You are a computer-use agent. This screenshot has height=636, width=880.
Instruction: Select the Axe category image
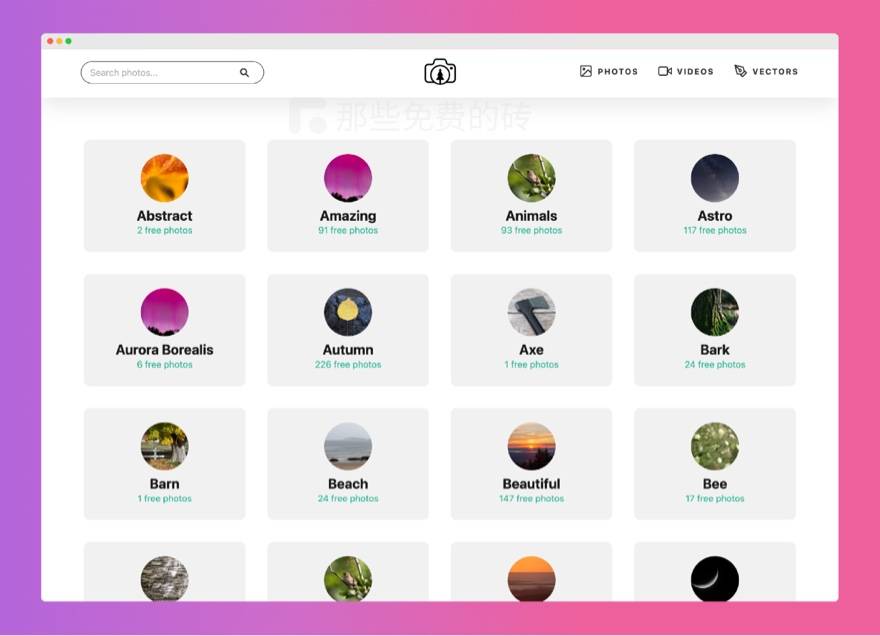pyautogui.click(x=531, y=312)
